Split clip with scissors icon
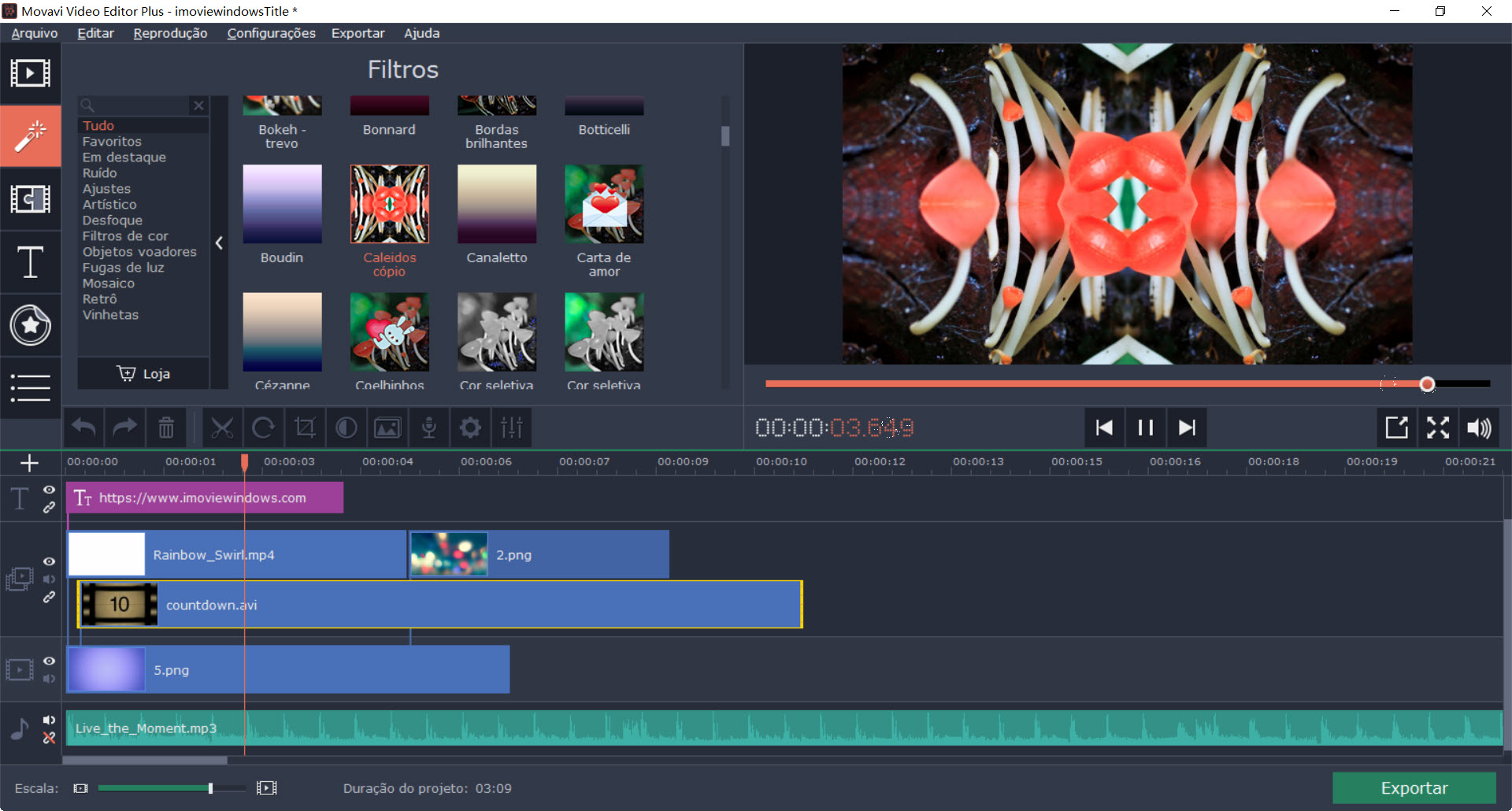The height and width of the screenshot is (811, 1512). coord(222,428)
